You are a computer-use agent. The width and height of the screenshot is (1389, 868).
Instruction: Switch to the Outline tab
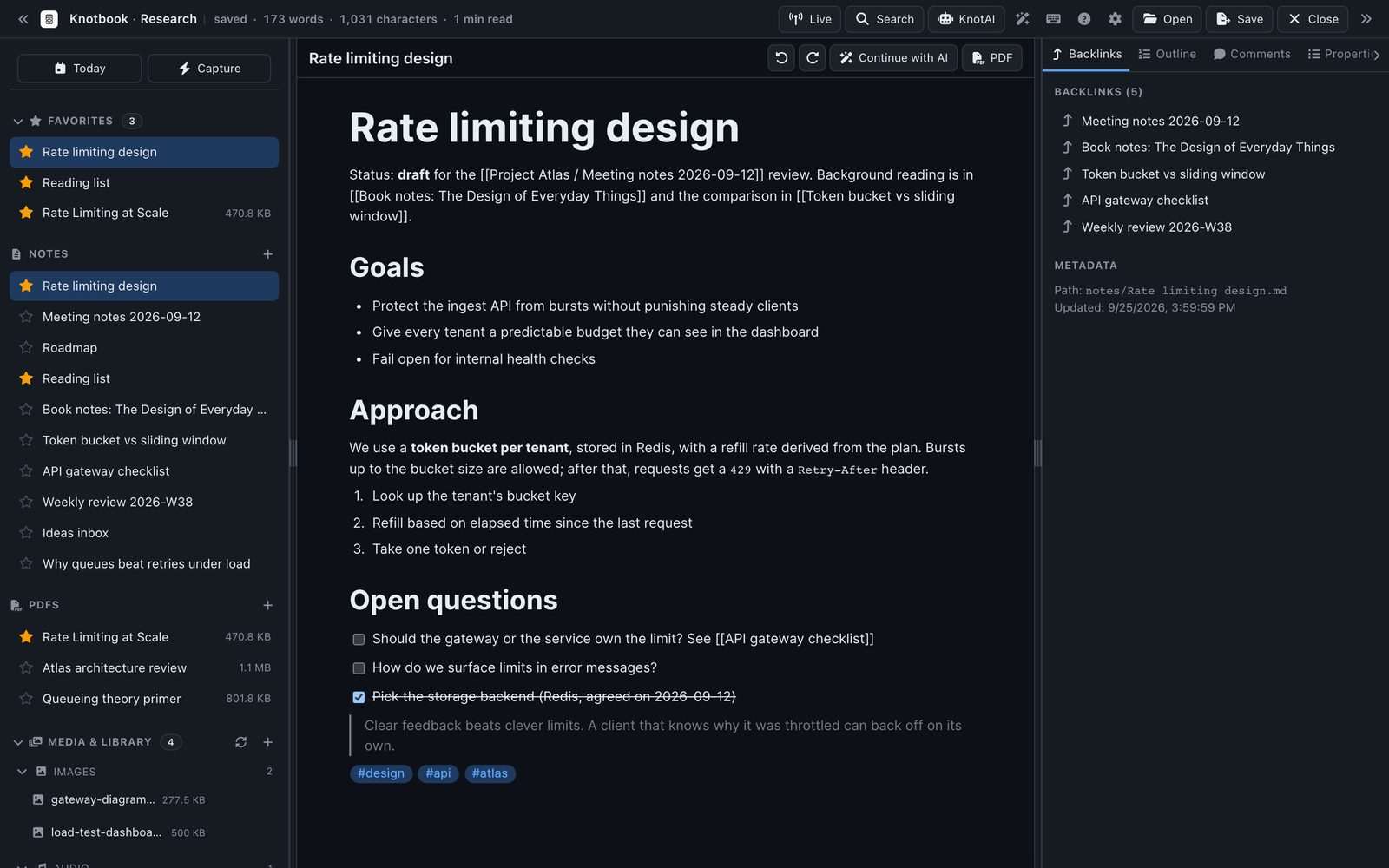[1167, 54]
